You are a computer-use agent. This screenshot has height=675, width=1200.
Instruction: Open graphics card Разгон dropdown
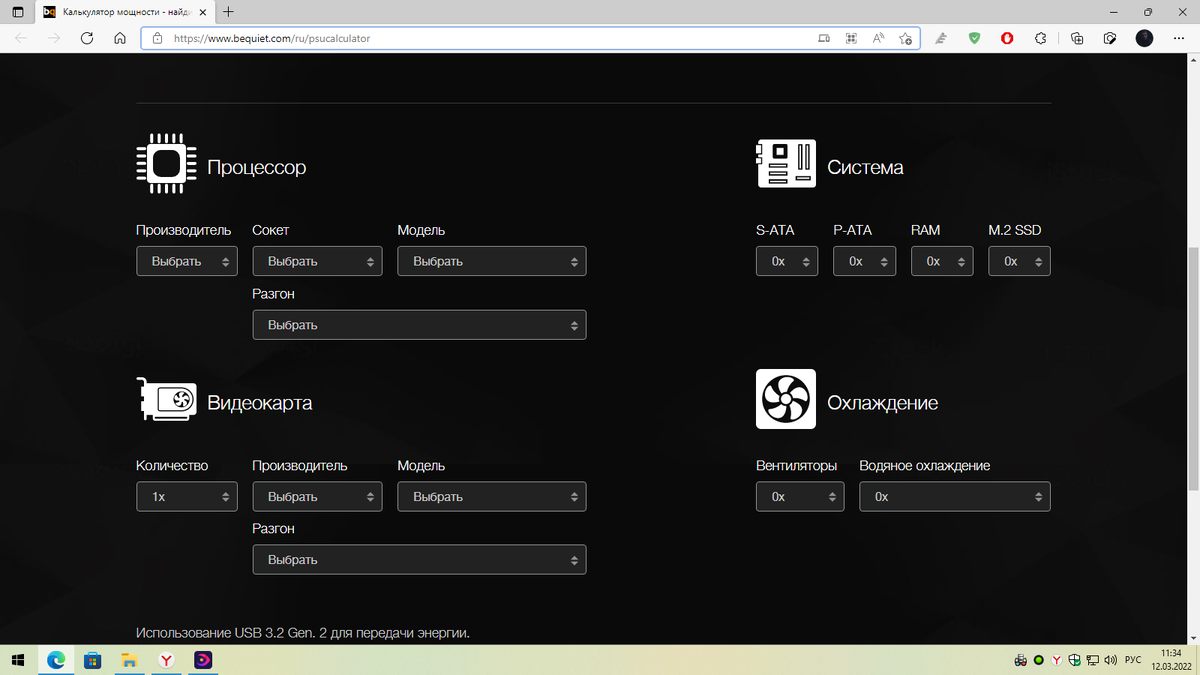[419, 560]
